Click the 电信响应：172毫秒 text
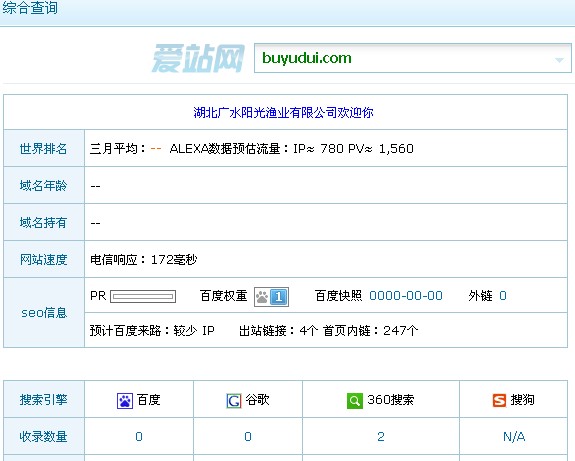575x461 pixels. [143, 260]
